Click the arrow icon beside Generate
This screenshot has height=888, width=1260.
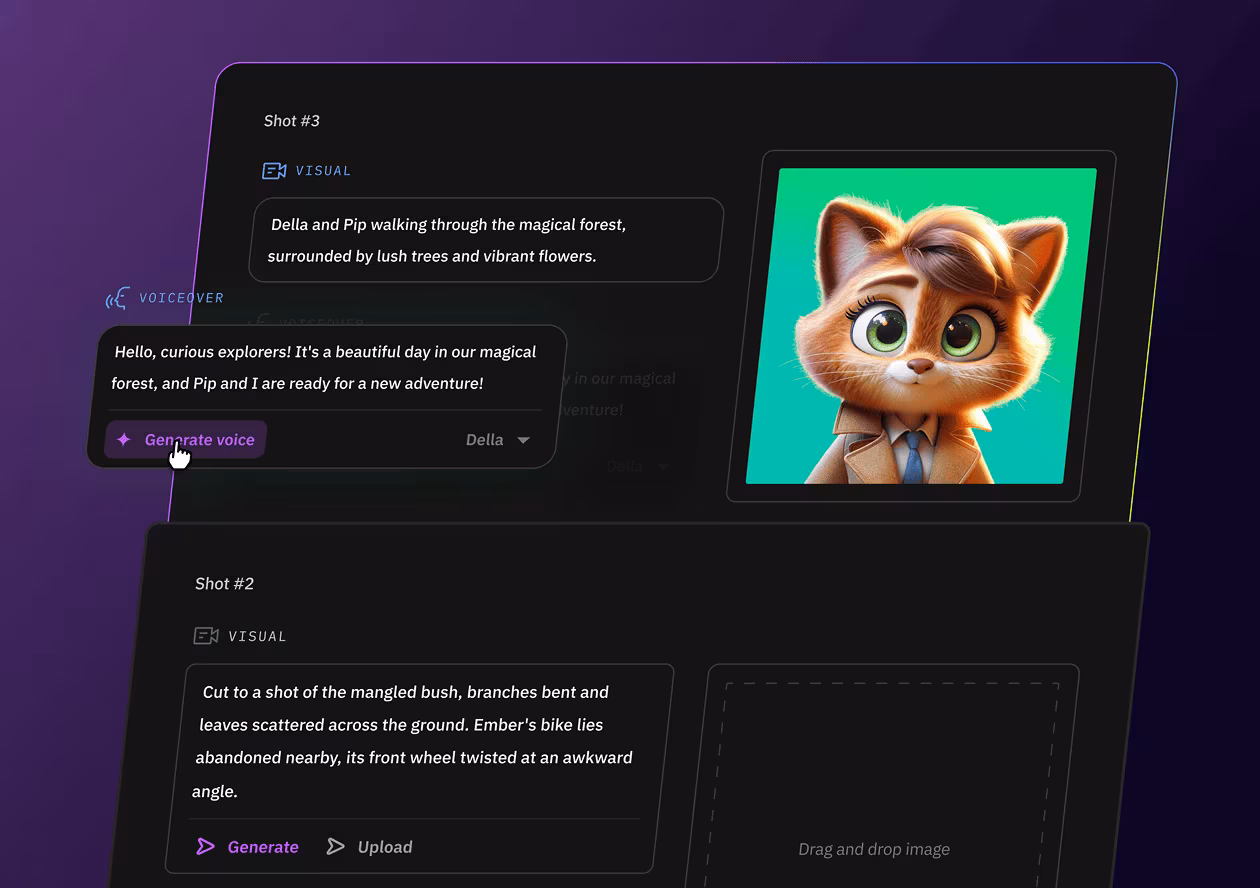205,847
